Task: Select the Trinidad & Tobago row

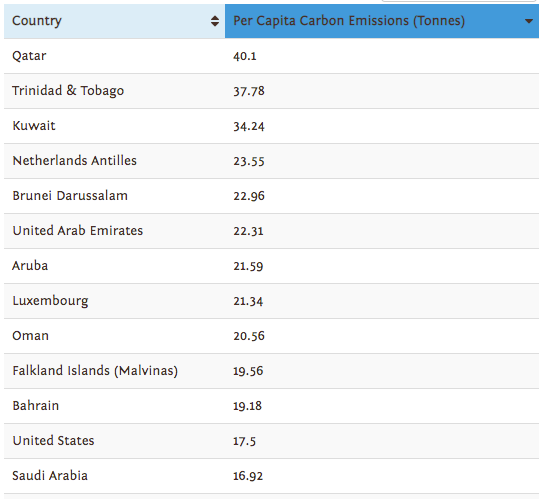Action: 271,91
